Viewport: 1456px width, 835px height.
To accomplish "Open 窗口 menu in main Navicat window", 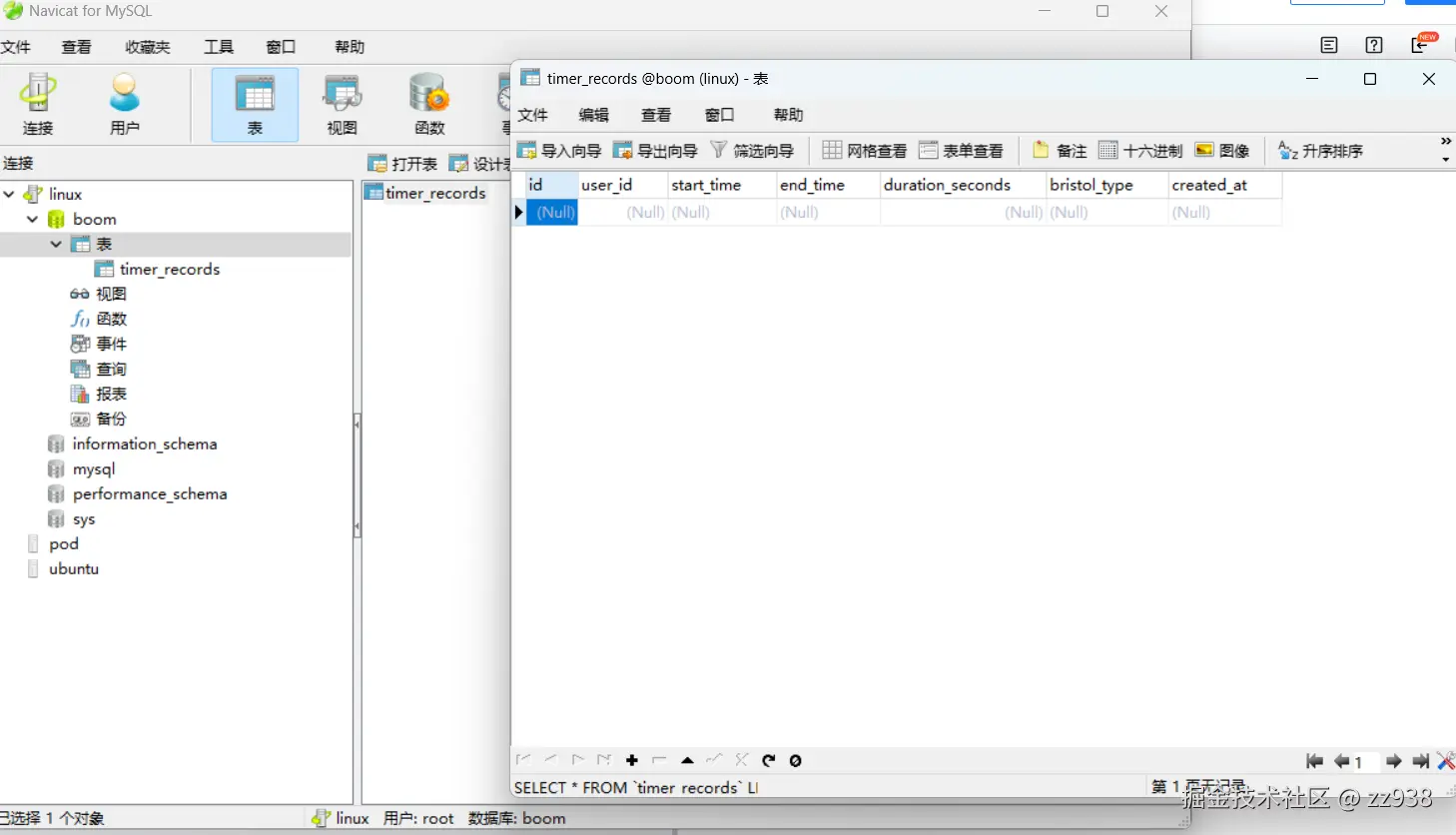I will pyautogui.click(x=281, y=47).
